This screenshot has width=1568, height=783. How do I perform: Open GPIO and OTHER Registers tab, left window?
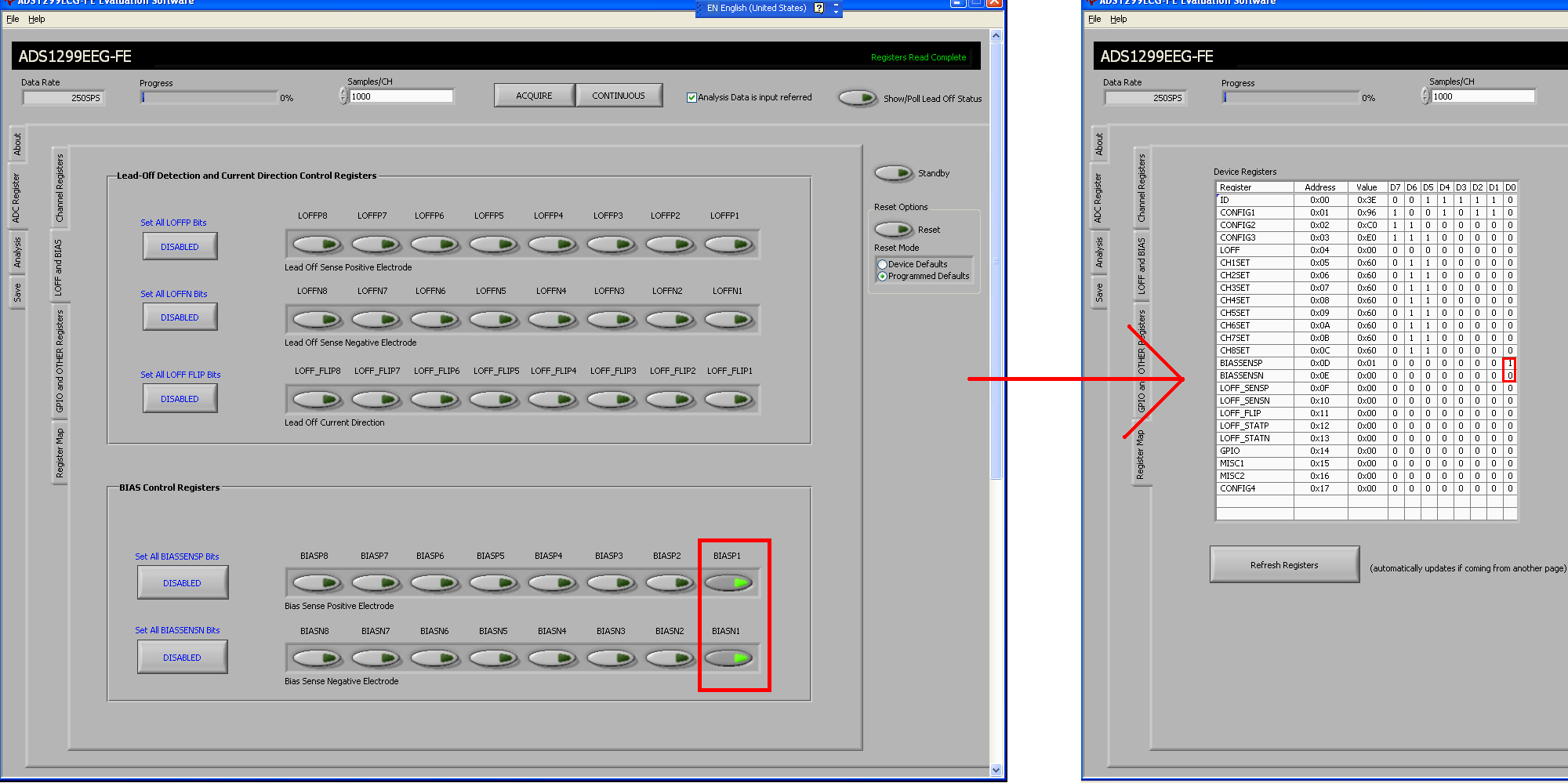pos(60,361)
